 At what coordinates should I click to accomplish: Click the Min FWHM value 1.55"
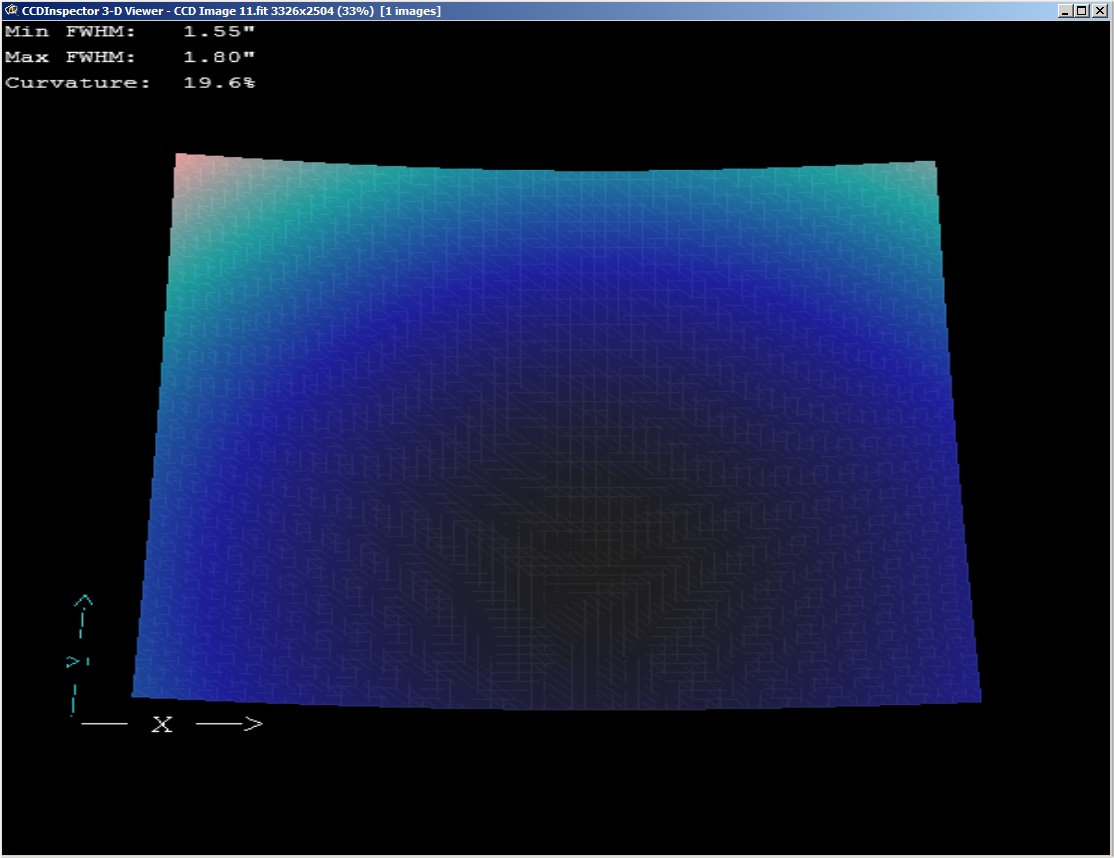coord(219,31)
